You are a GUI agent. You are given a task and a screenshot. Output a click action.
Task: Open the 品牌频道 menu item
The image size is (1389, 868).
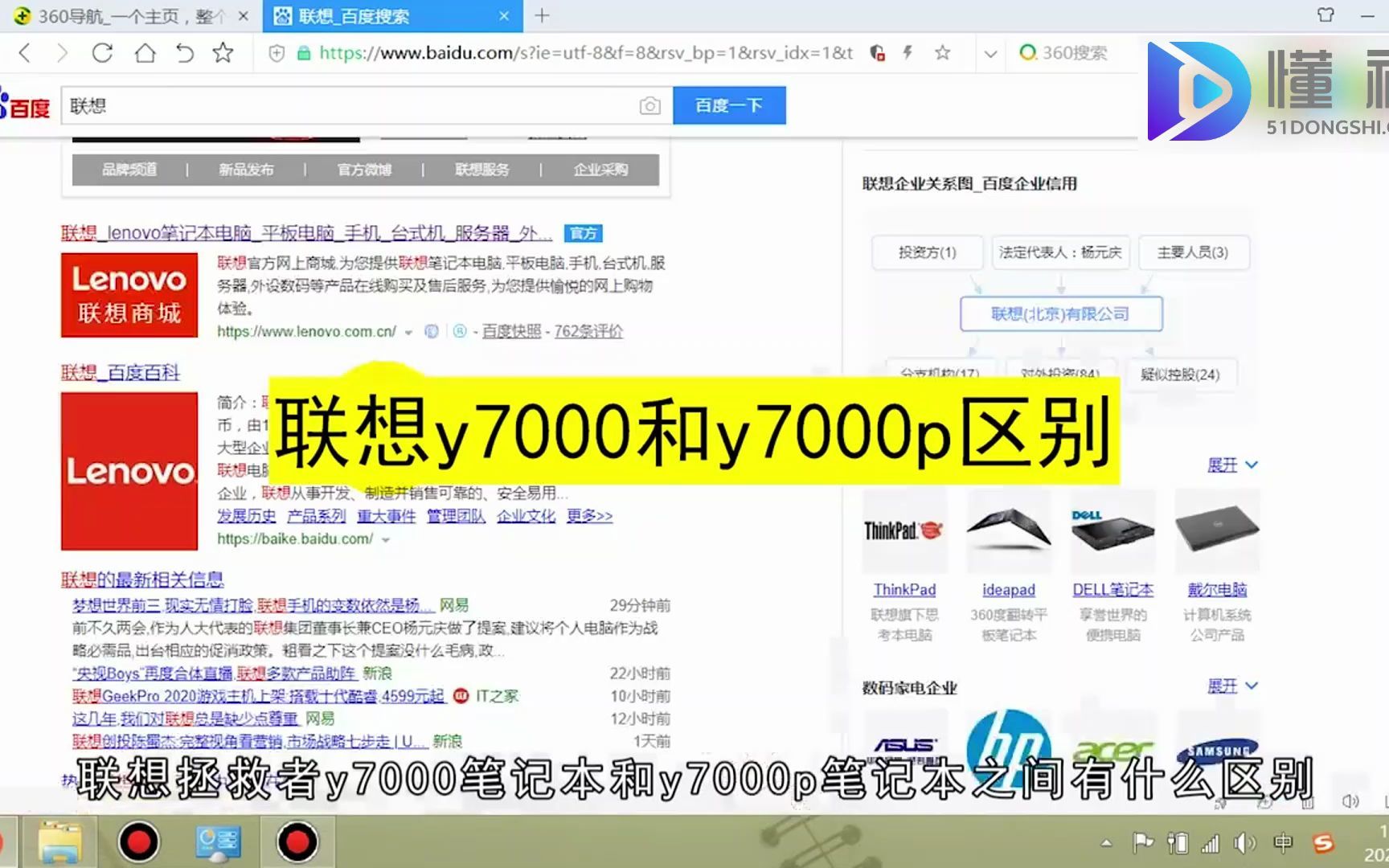[129, 170]
